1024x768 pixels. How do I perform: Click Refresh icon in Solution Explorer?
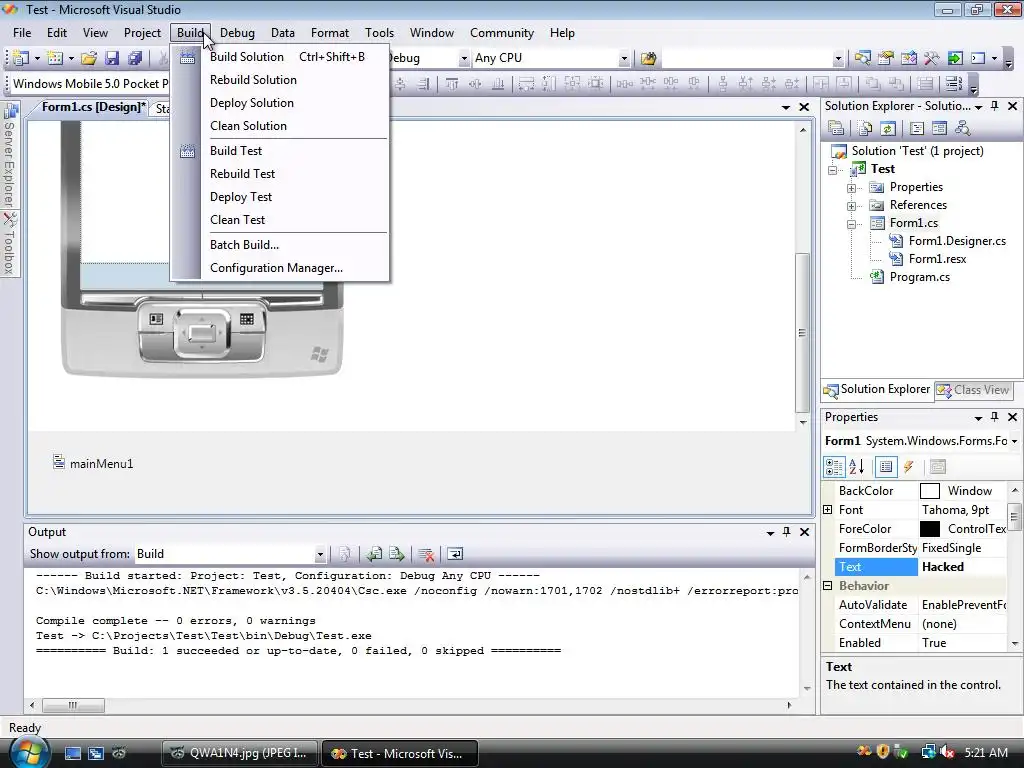pos(888,128)
